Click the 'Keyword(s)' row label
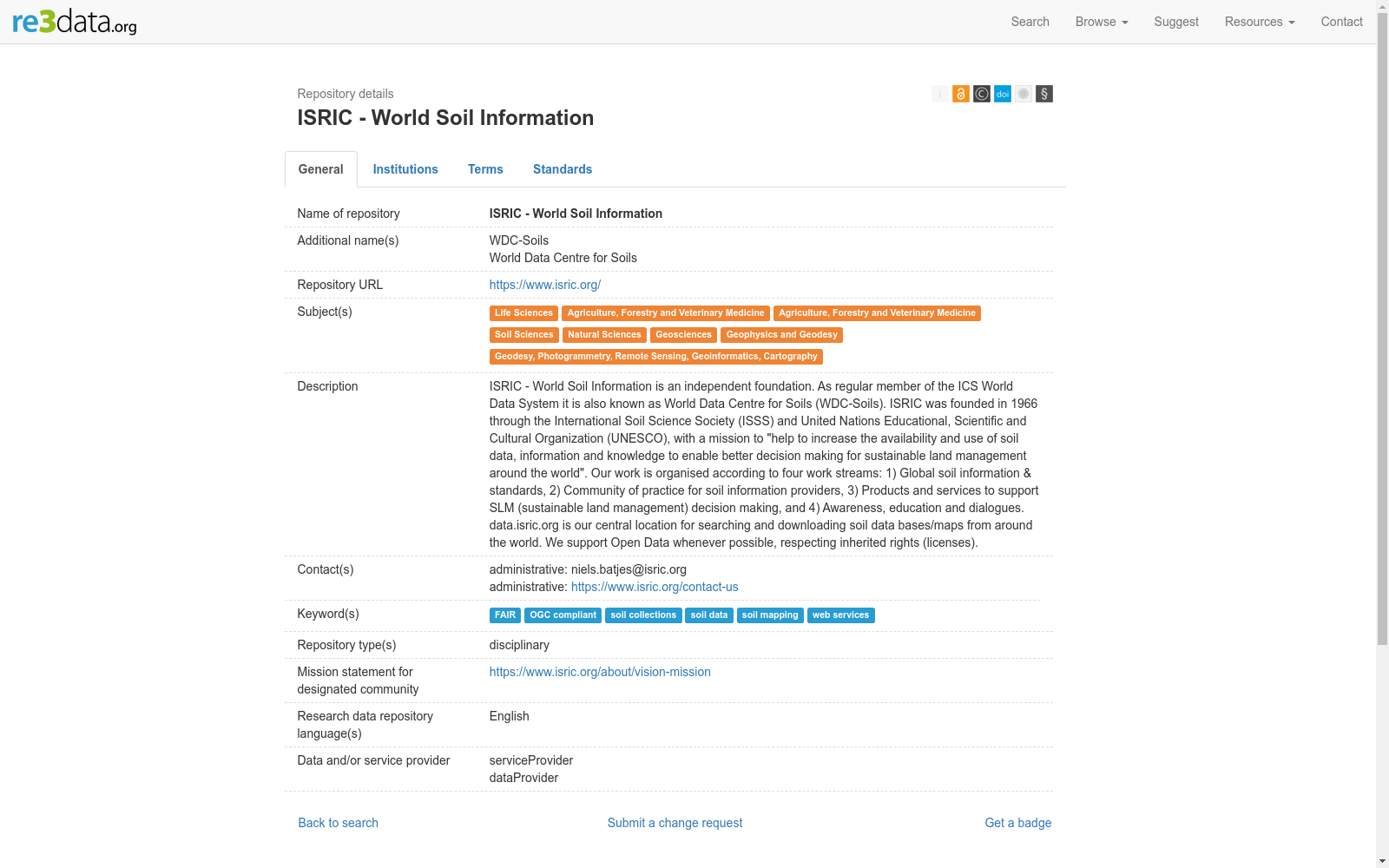 click(328, 614)
